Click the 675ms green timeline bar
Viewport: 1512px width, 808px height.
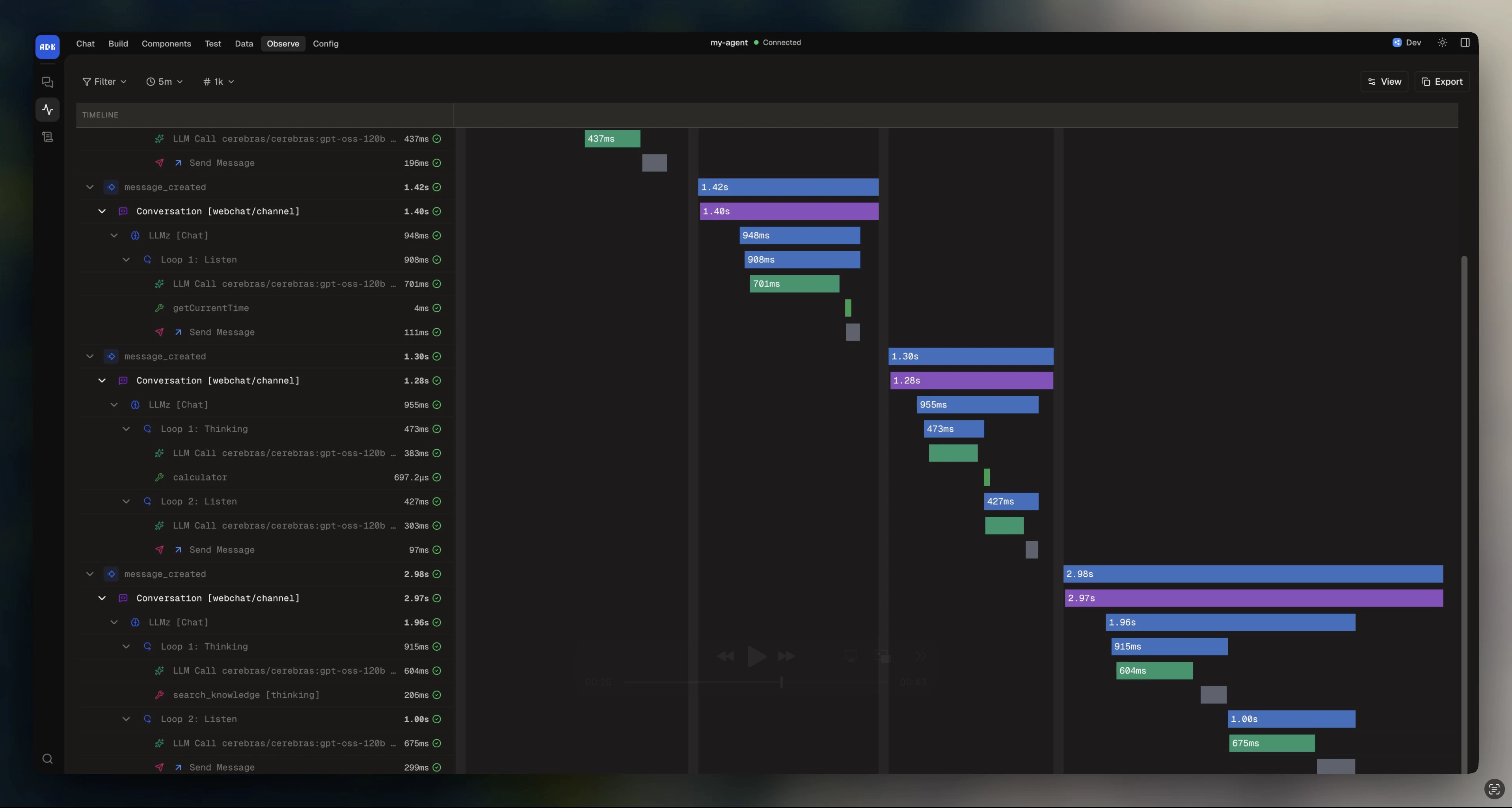click(x=1272, y=743)
